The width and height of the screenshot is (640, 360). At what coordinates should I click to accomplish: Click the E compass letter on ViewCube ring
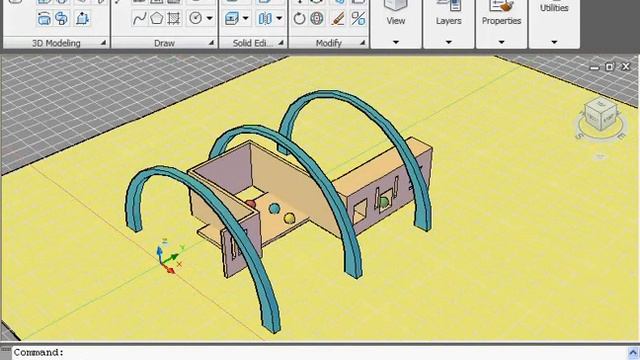coord(621,137)
